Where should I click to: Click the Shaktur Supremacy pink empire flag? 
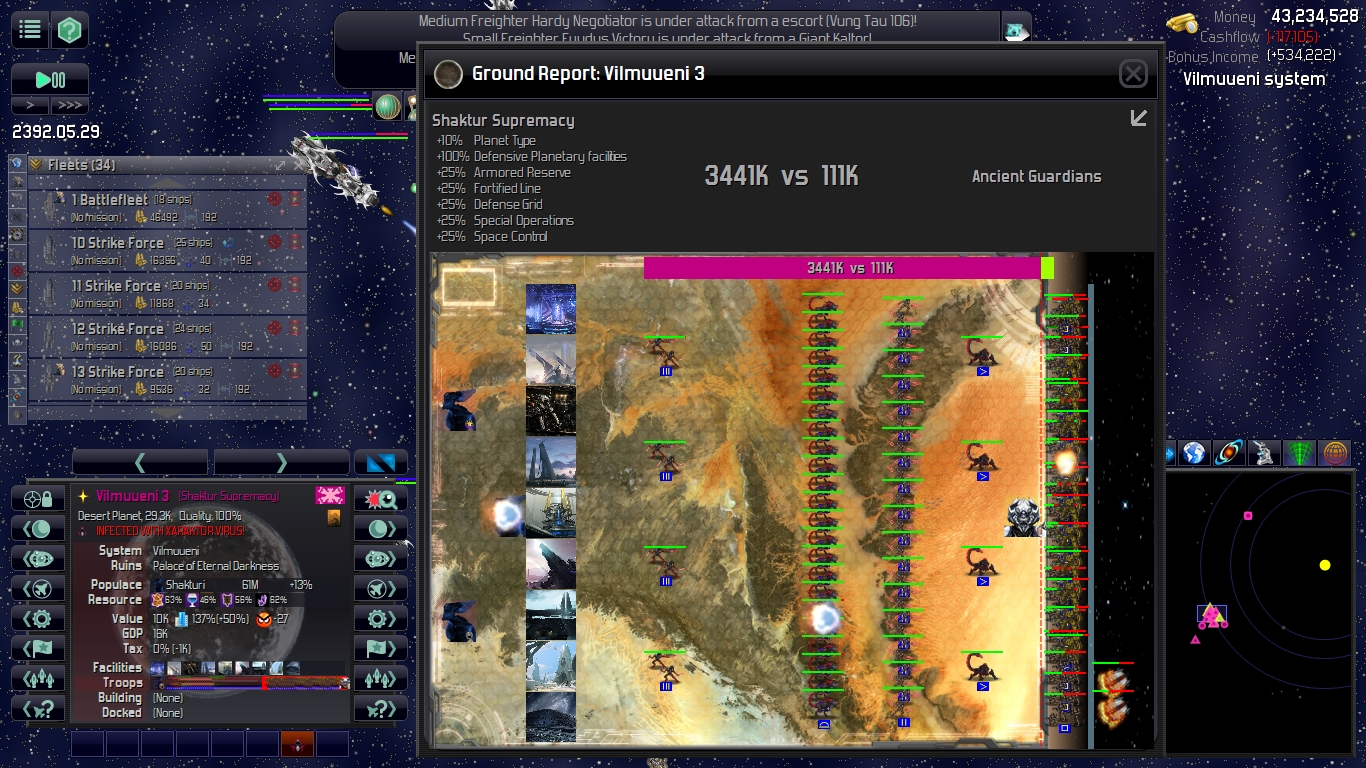(330, 496)
